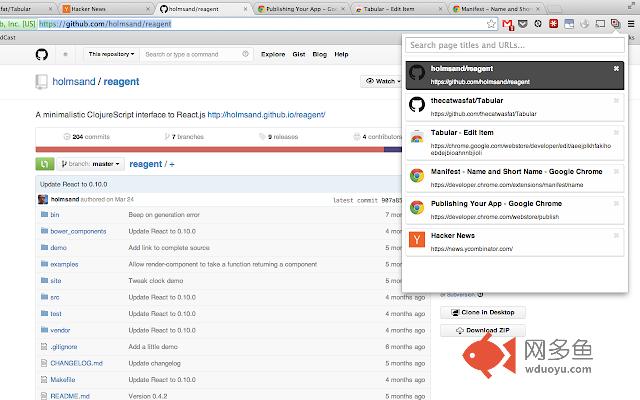Switch to Publishing Your App in popup
The height and width of the screenshot is (400, 640).
(x=515, y=210)
